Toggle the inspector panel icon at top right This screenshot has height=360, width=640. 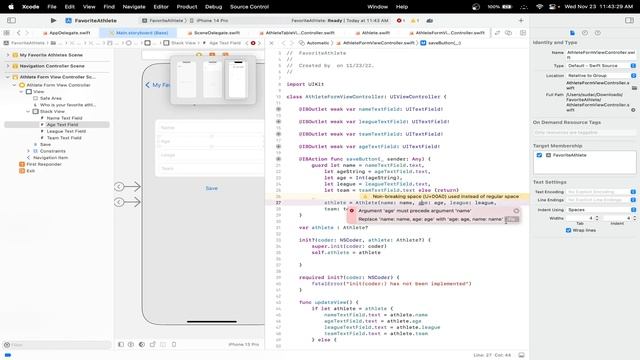click(x=629, y=20)
